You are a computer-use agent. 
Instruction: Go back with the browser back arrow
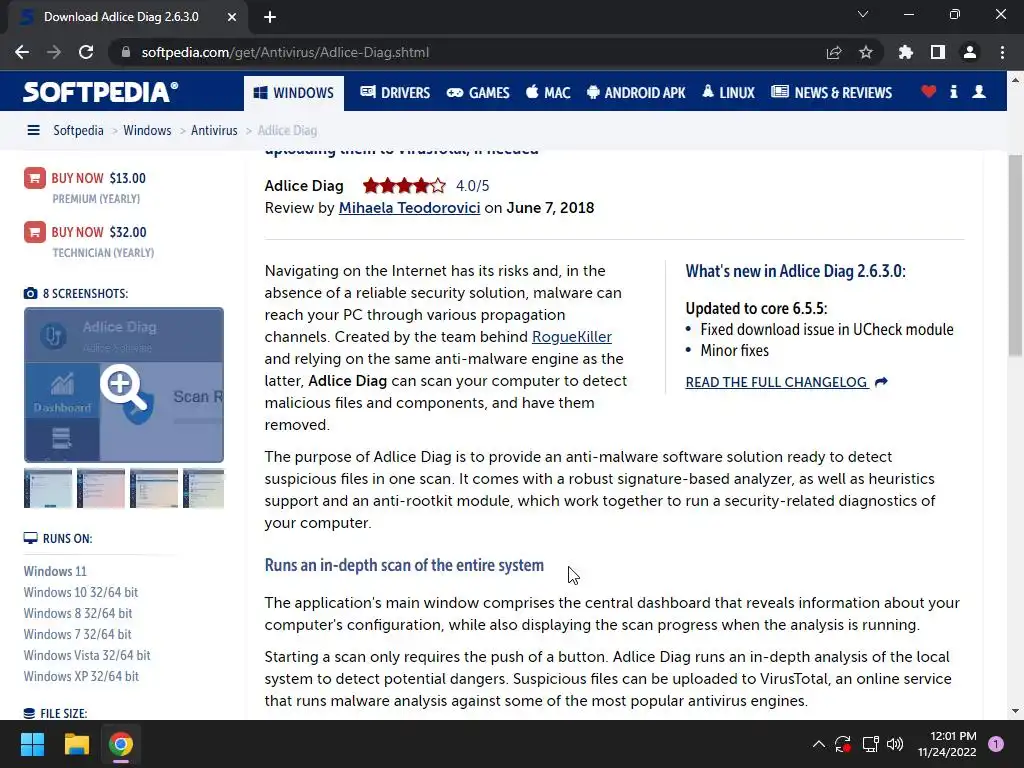[22, 52]
